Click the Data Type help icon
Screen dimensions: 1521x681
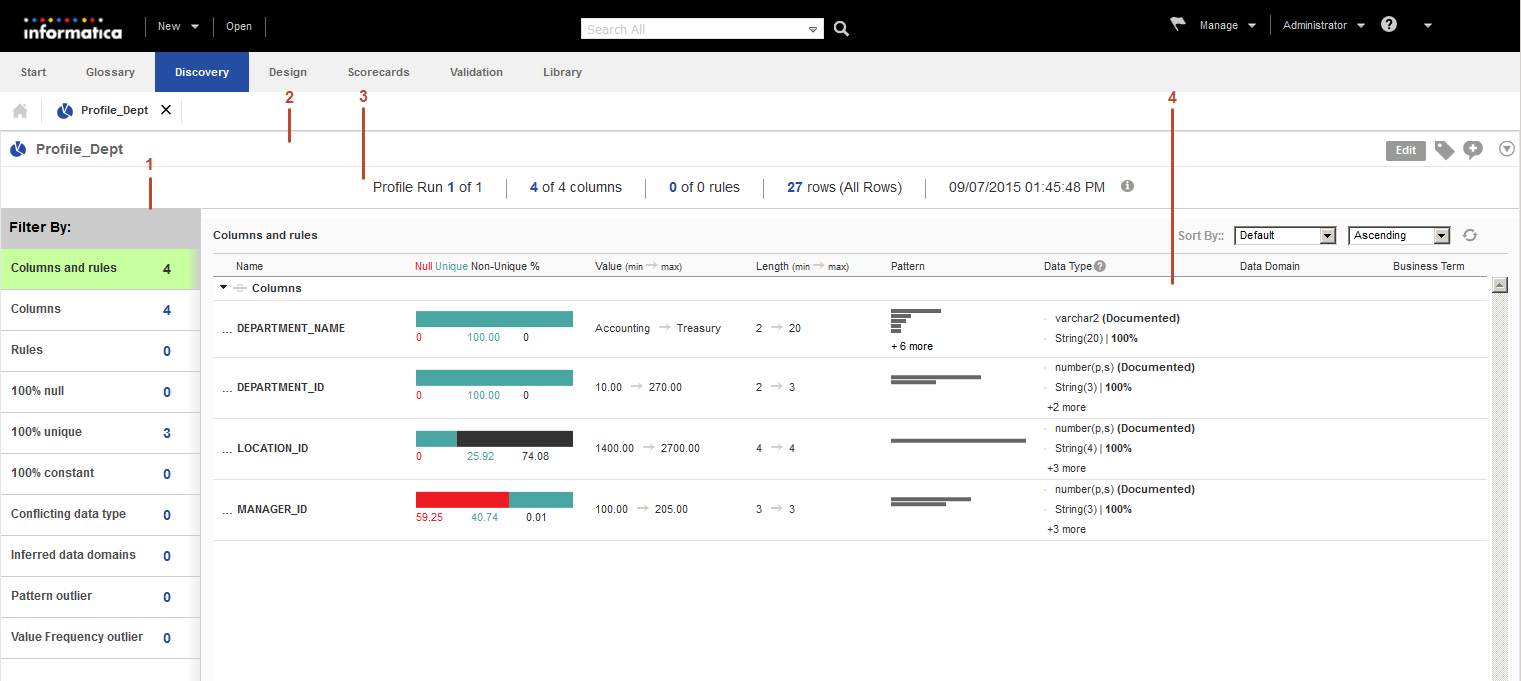1100,267
